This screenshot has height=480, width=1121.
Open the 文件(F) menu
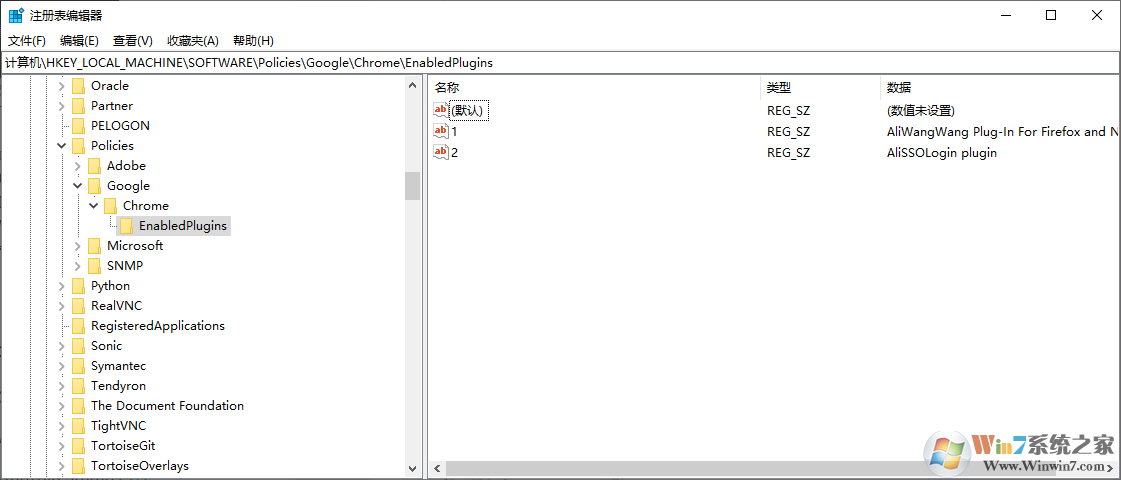(x=27, y=41)
